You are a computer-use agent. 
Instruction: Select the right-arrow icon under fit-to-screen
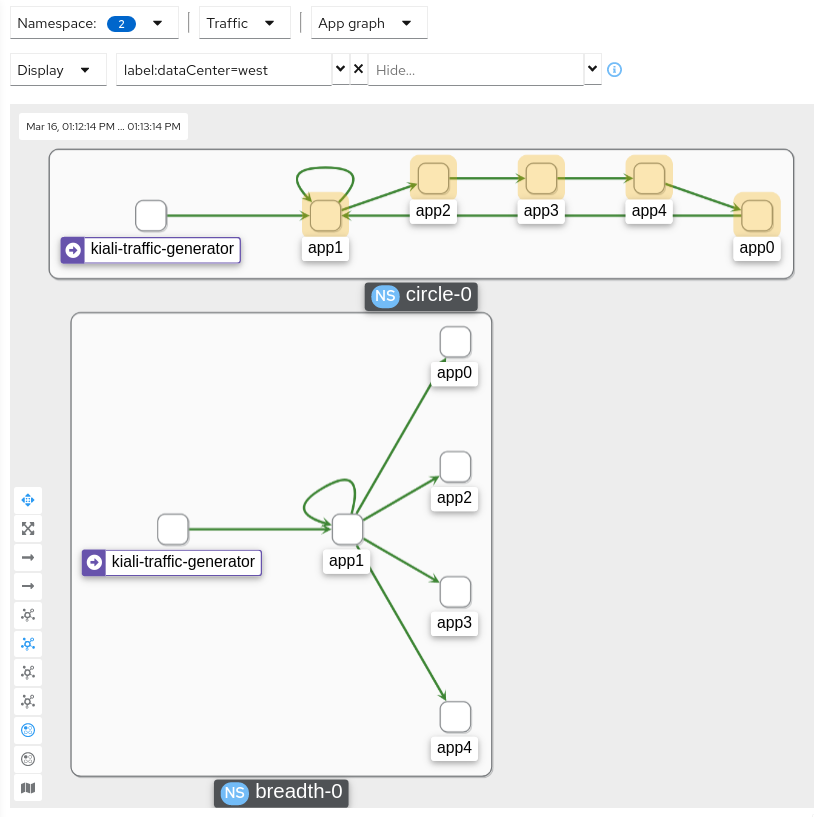coord(27,557)
